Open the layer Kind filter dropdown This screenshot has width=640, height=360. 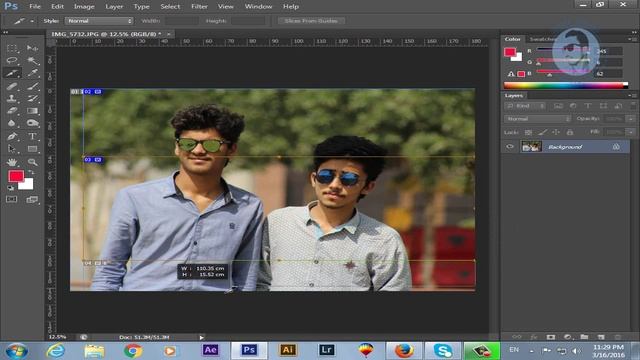525,106
